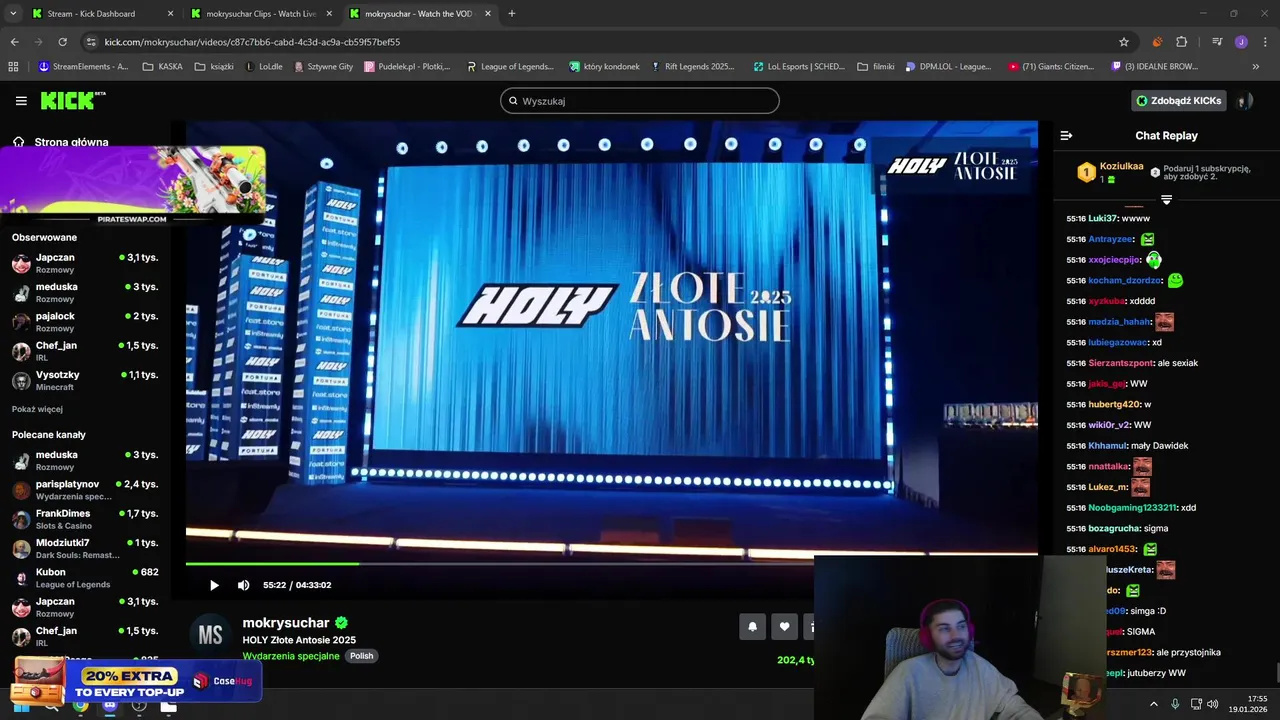This screenshot has width=1280, height=720.
Task: Open Pudelek.pl bookmark
Action: tap(407, 67)
